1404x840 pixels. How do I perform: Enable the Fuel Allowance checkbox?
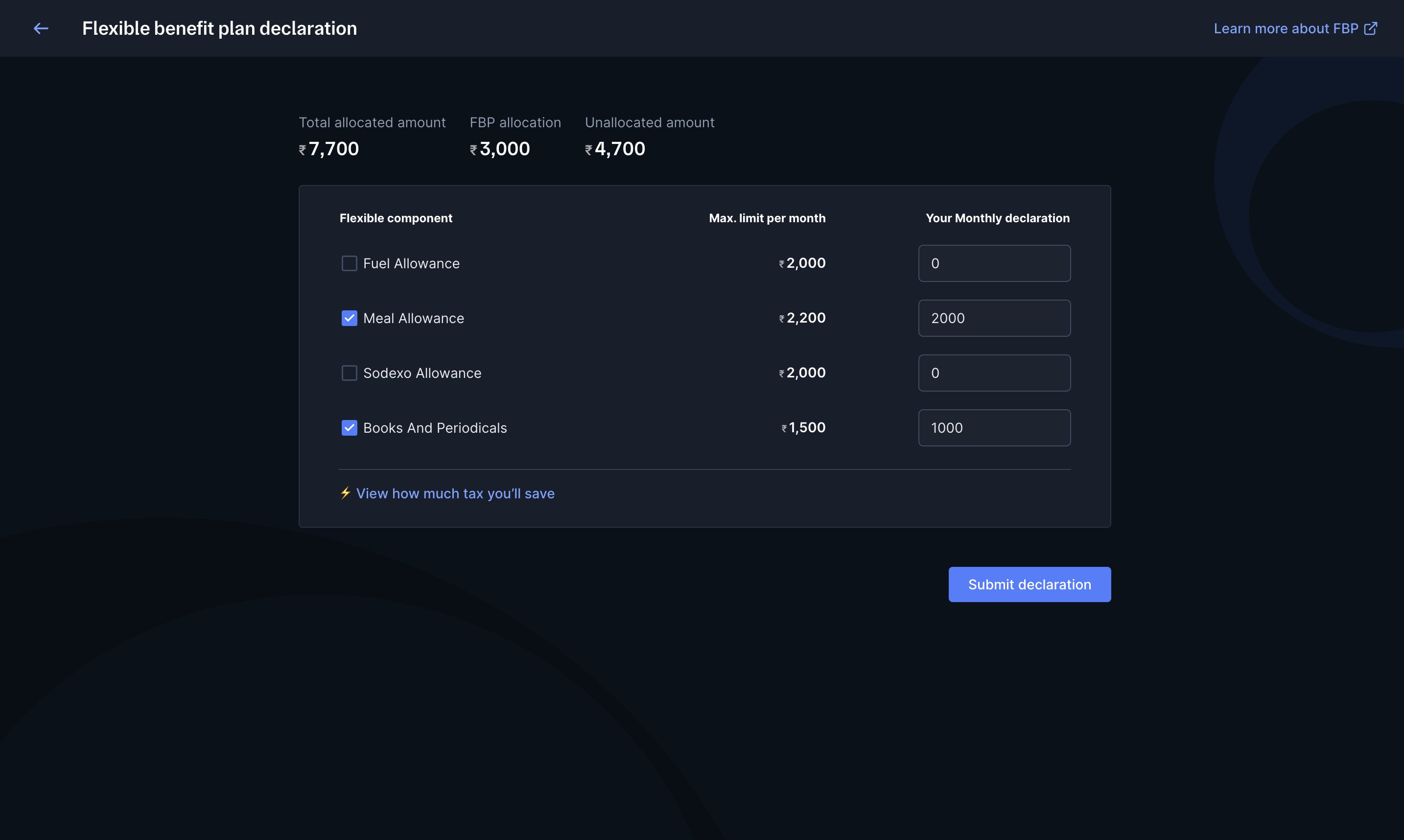pyautogui.click(x=349, y=263)
